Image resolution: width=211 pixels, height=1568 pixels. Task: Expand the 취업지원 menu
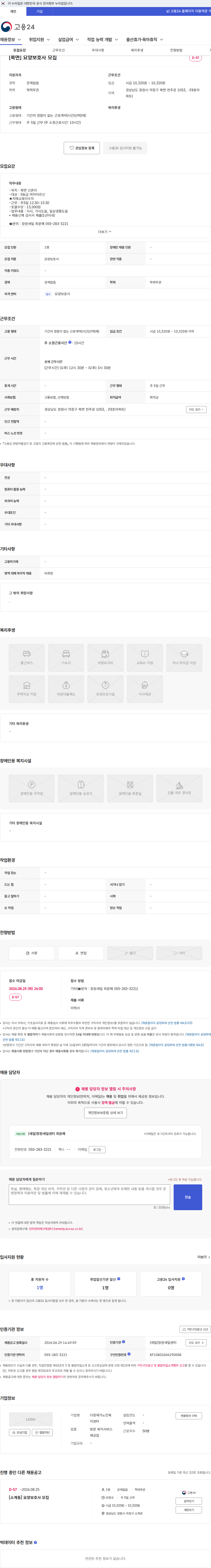[x=40, y=40]
